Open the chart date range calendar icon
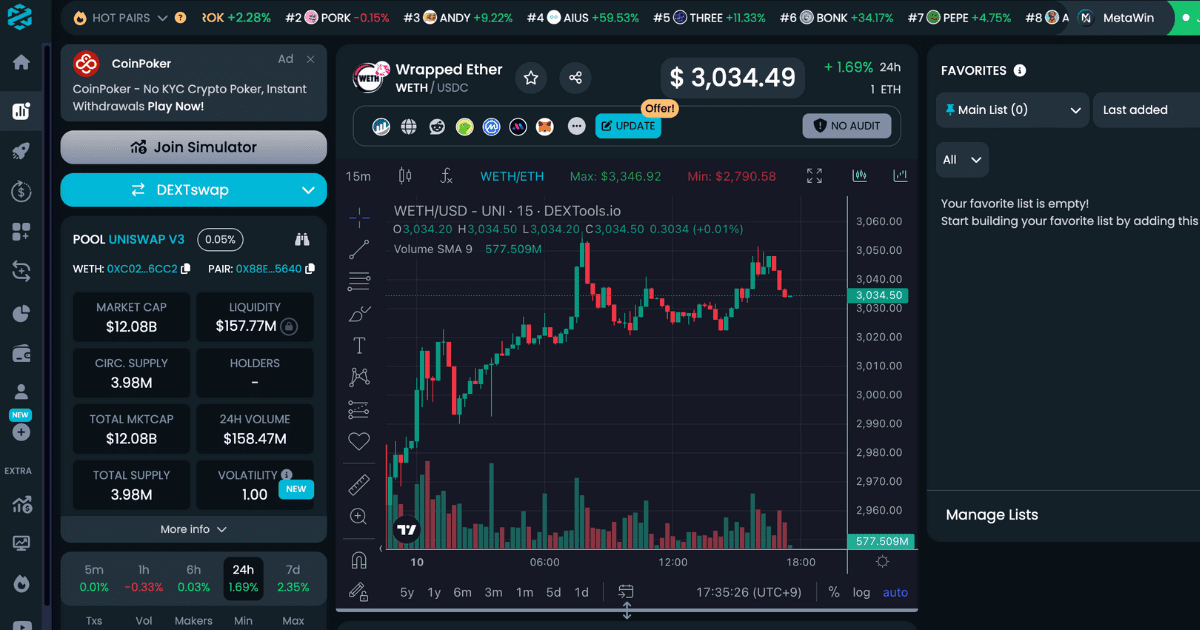This screenshot has height=630, width=1200. click(627, 592)
